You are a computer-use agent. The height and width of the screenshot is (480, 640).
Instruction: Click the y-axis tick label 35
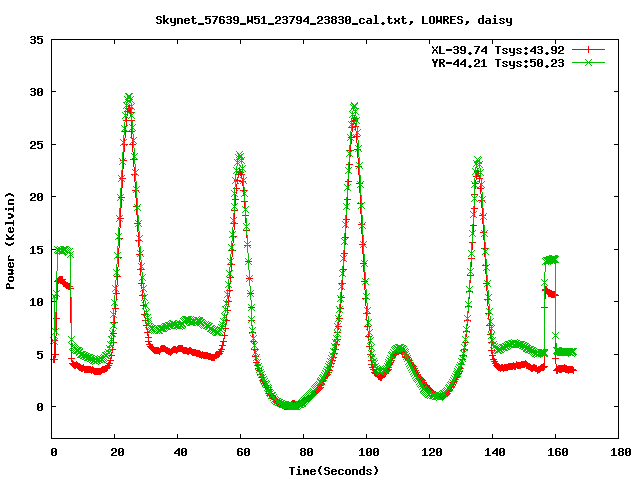tap(36, 40)
